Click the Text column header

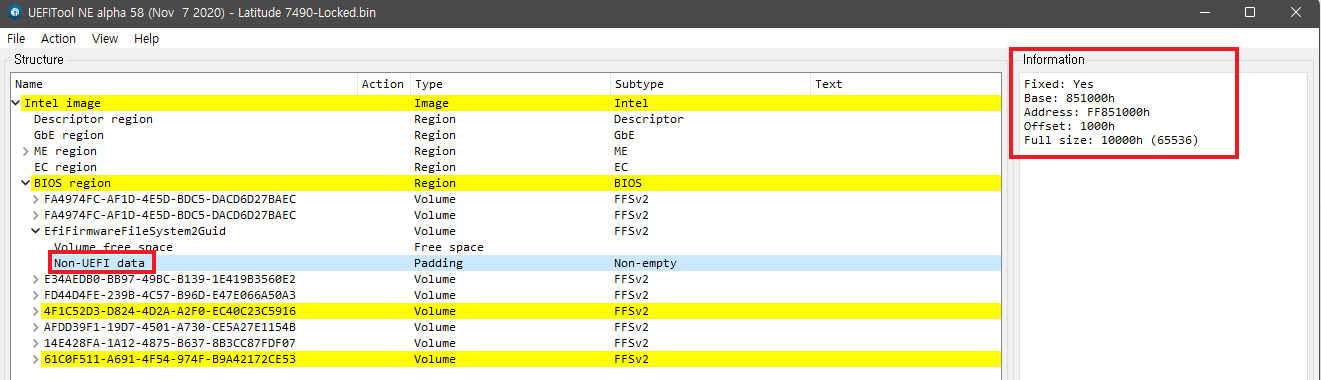point(905,84)
